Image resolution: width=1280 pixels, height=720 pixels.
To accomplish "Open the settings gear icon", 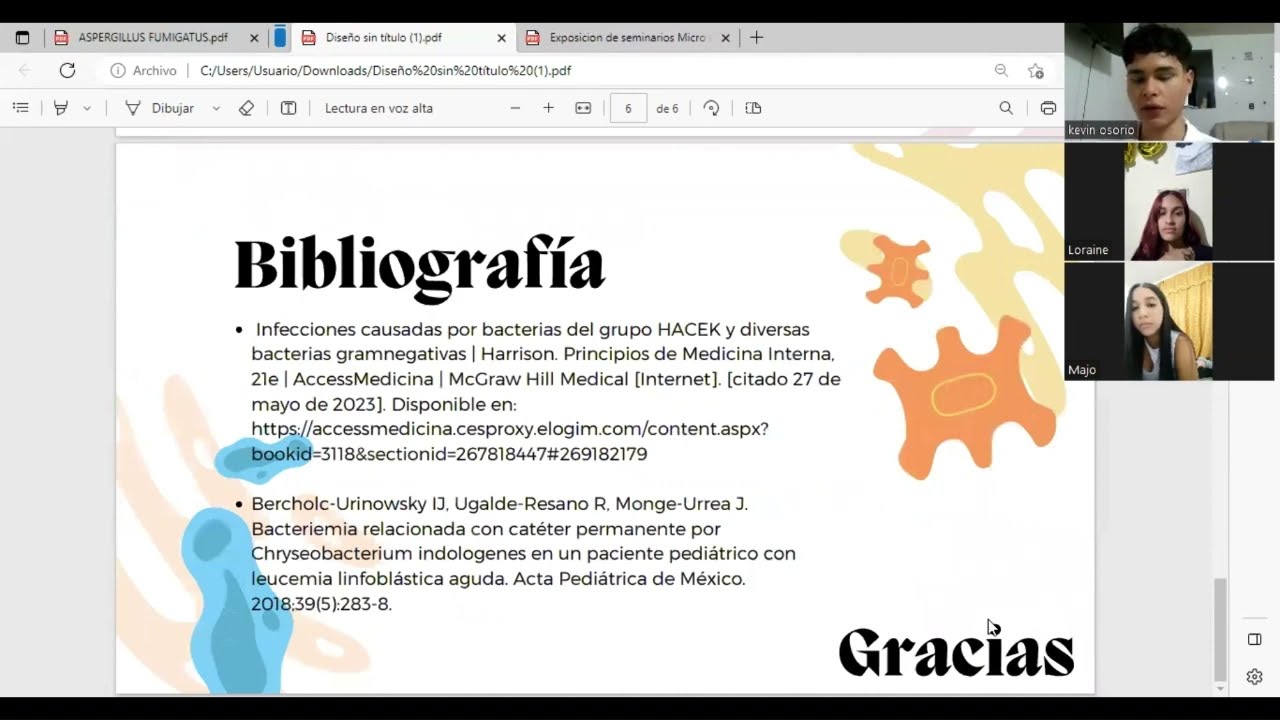I will (x=1254, y=677).
